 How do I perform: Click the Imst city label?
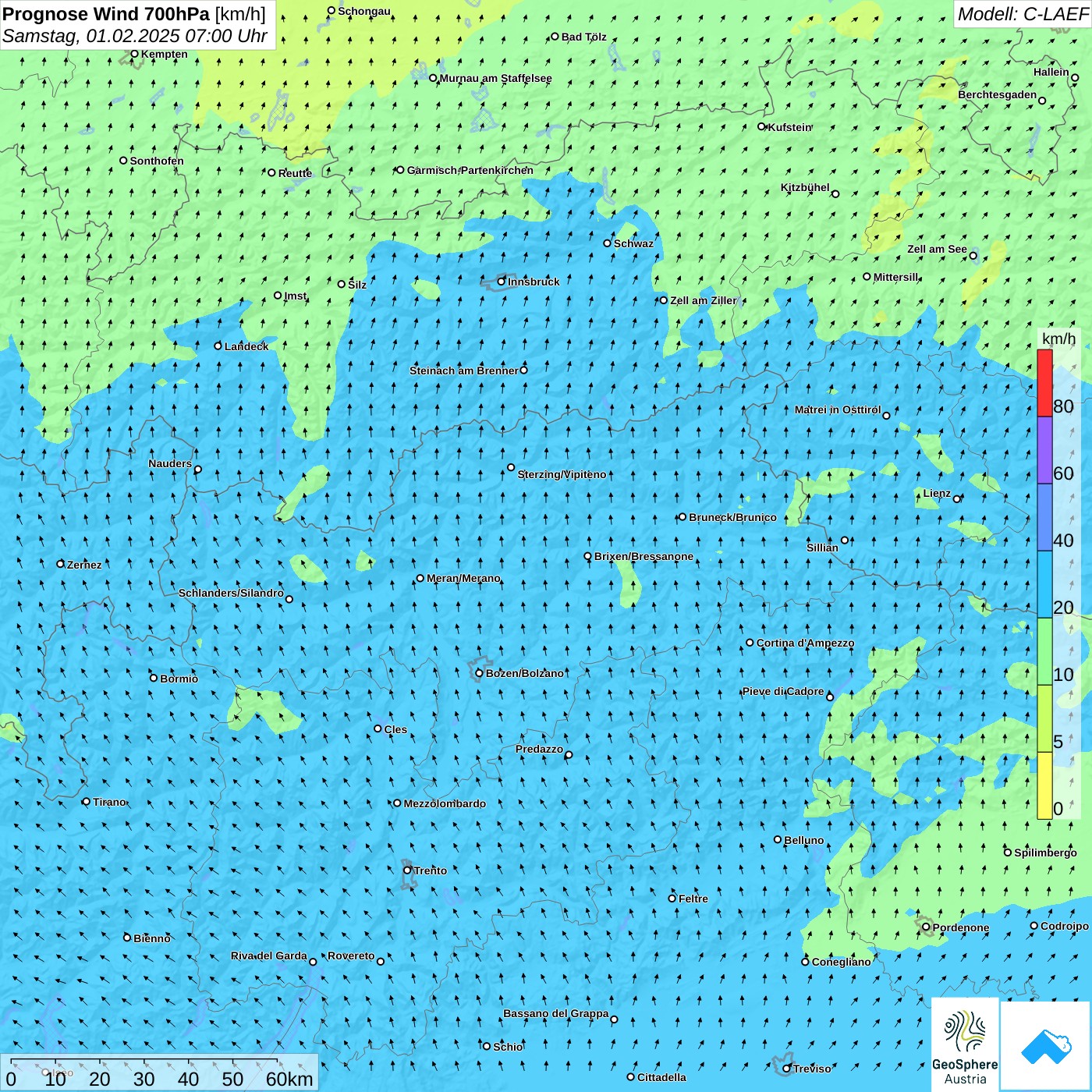(x=296, y=296)
